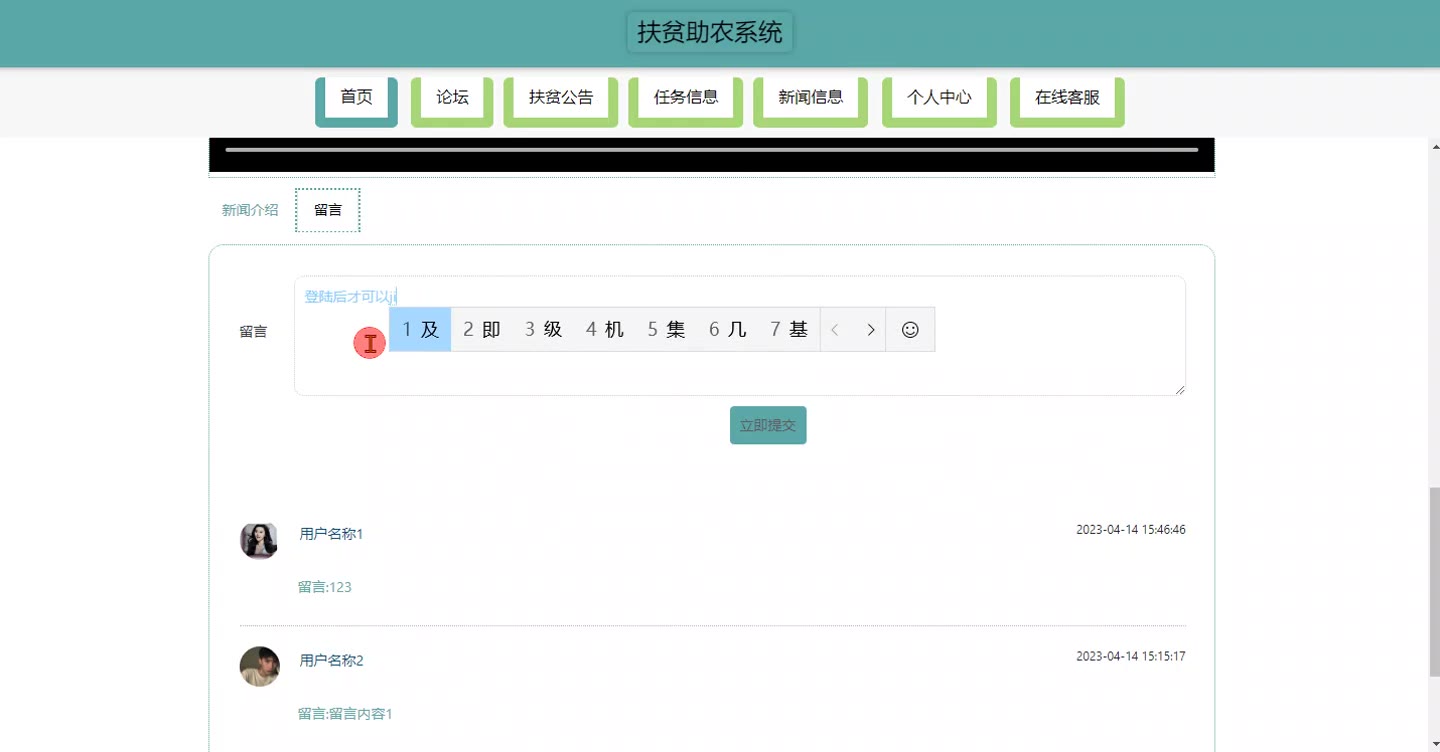Image resolution: width=1440 pixels, height=752 pixels.
Task: Click the 扶贫助农系统 site title
Action: pyautogui.click(x=710, y=32)
